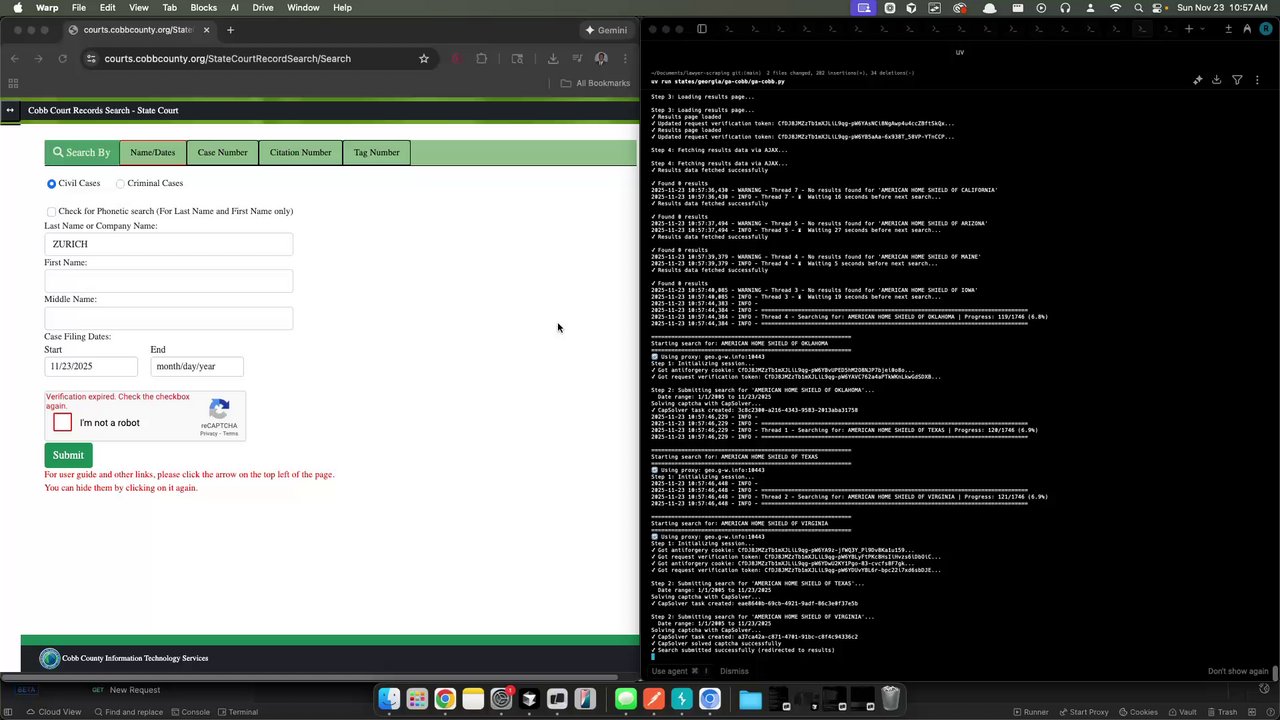Launch Google Chrome from the Dock
The width and height of the screenshot is (1280, 720).
(445, 699)
